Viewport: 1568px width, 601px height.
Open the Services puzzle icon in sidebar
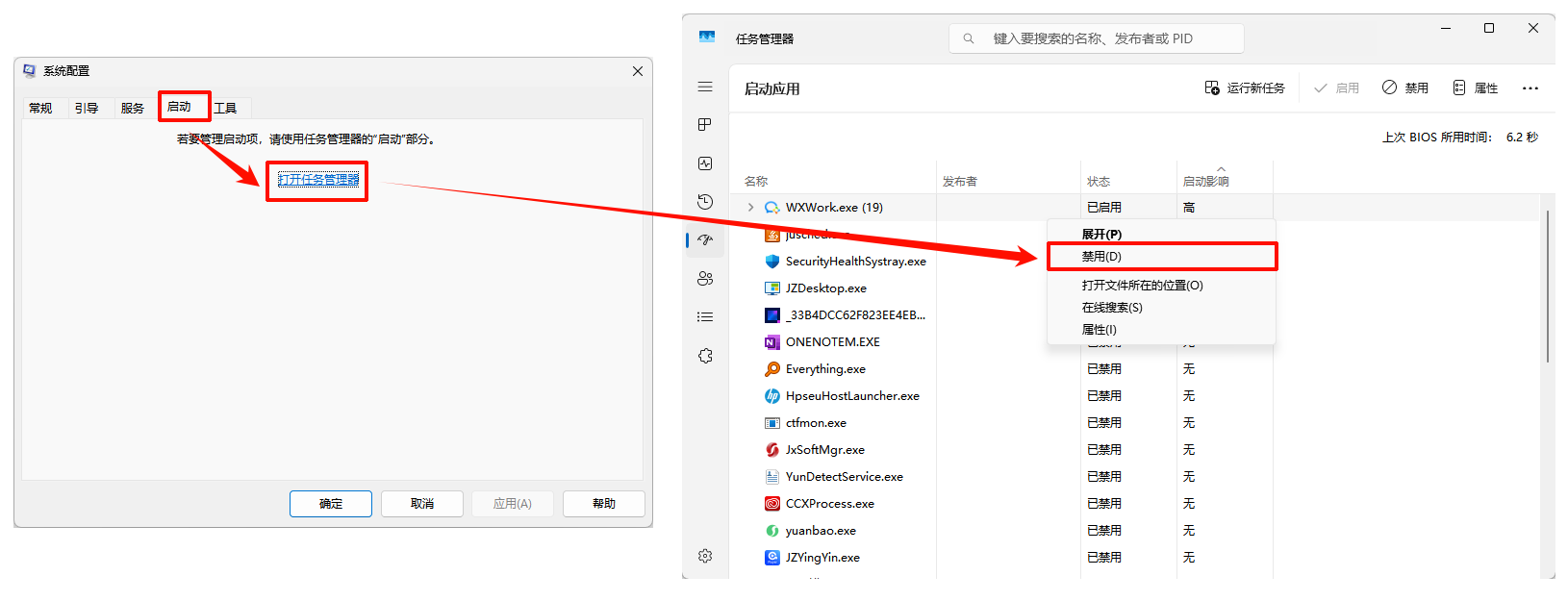(x=705, y=356)
